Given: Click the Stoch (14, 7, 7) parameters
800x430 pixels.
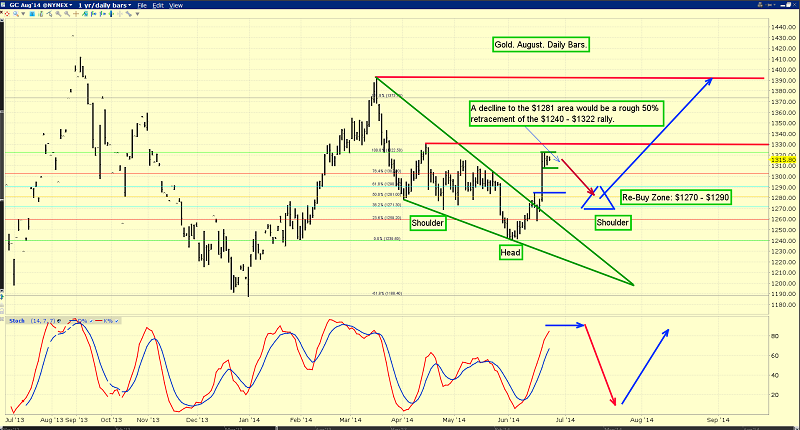Looking at the screenshot, I should [43, 321].
